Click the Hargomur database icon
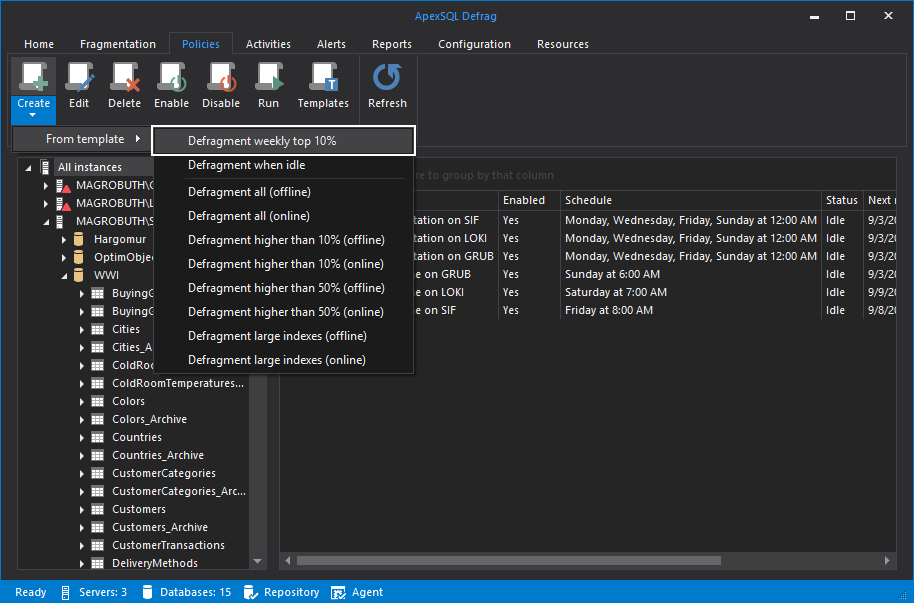The height and width of the screenshot is (603, 914). coord(79,239)
